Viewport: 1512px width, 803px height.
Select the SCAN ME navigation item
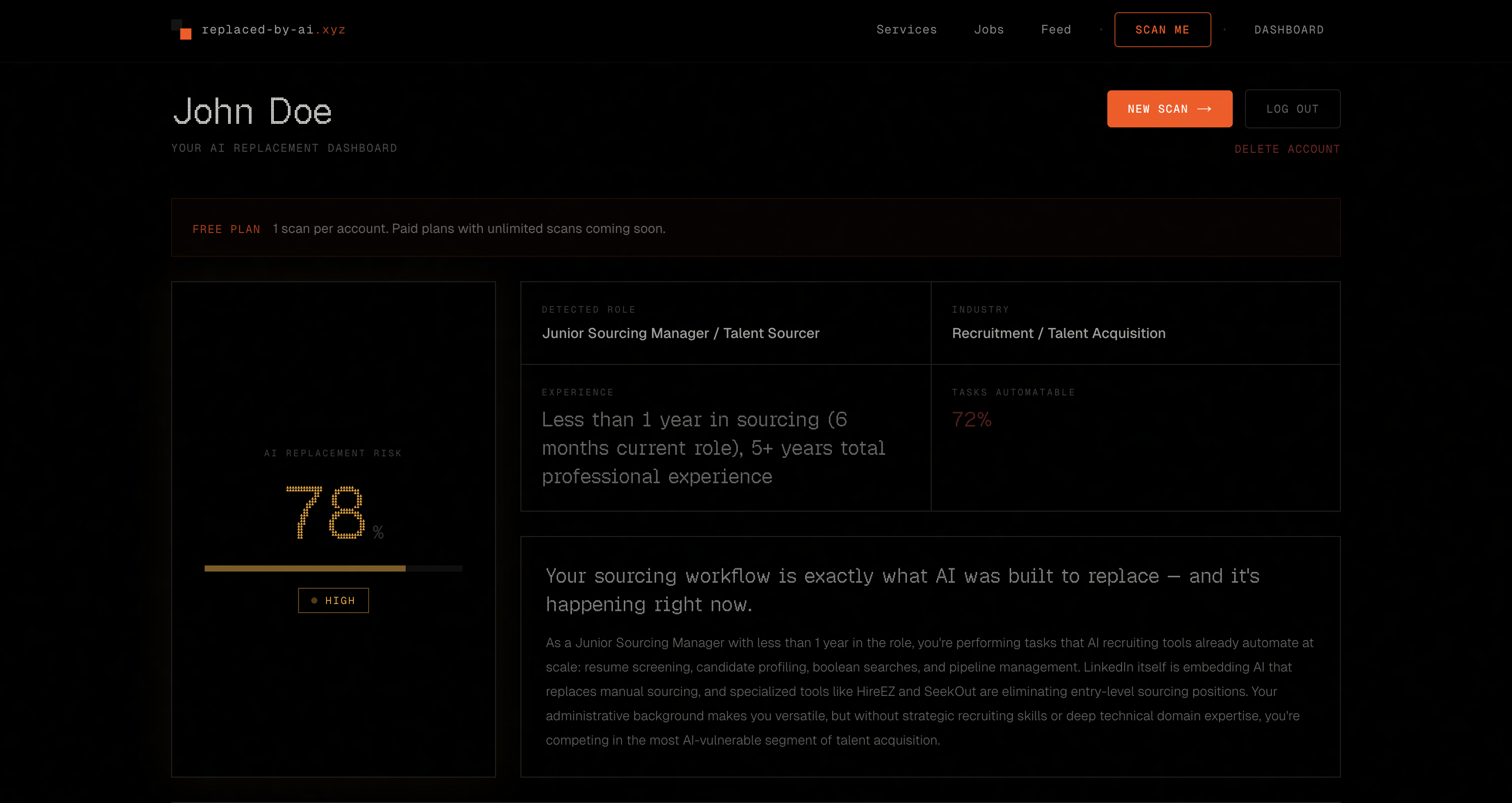pos(1162,29)
